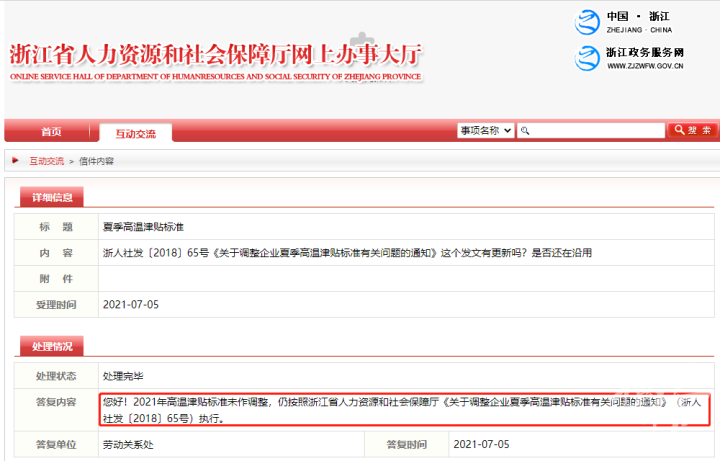
Task: Switch to the 互动交流 tab
Action: pyautogui.click(x=134, y=132)
